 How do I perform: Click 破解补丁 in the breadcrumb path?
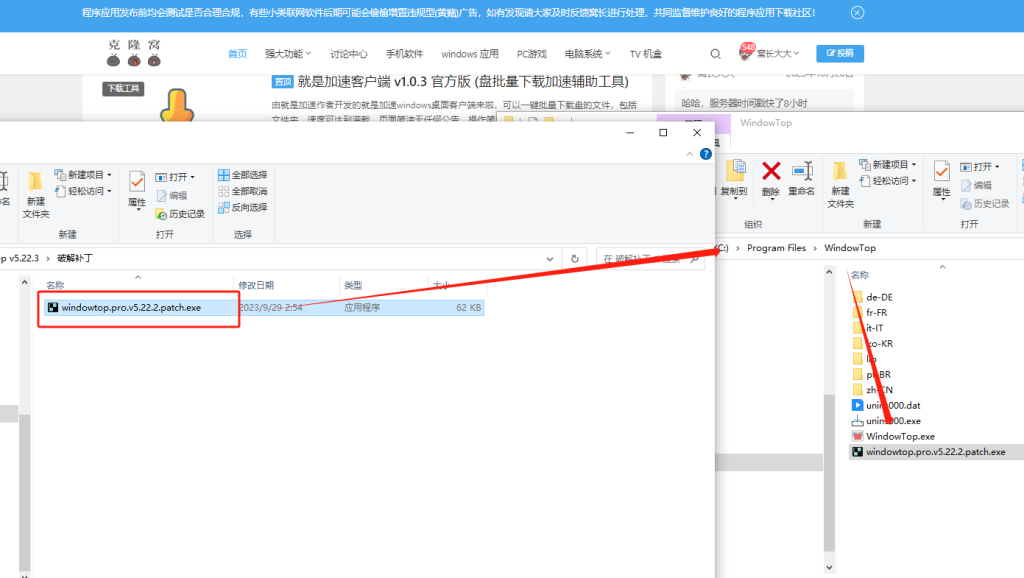tap(75, 259)
